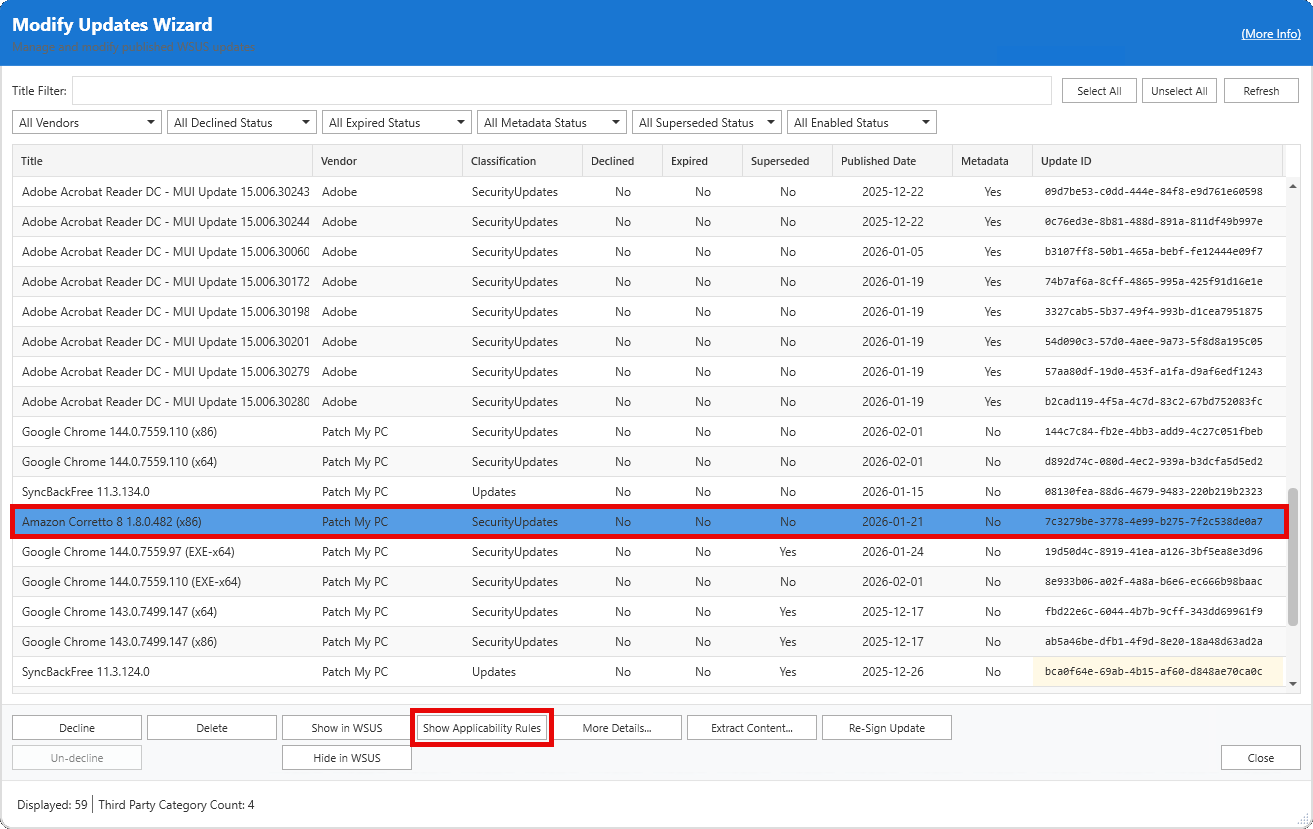Expand the All Enabled Status dropdown
The width and height of the screenshot is (1313, 829).
tap(861, 121)
